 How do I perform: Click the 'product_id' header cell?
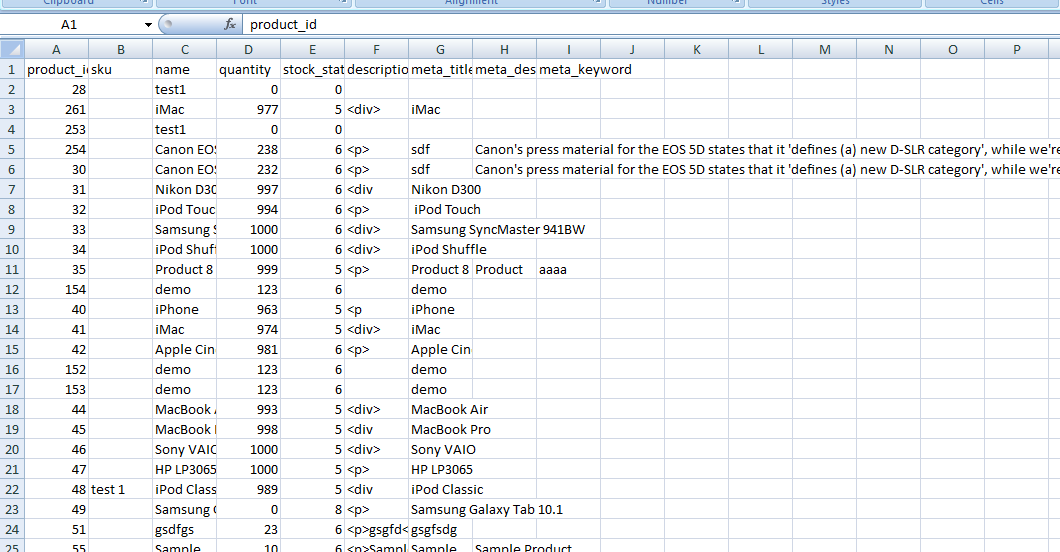click(x=56, y=70)
